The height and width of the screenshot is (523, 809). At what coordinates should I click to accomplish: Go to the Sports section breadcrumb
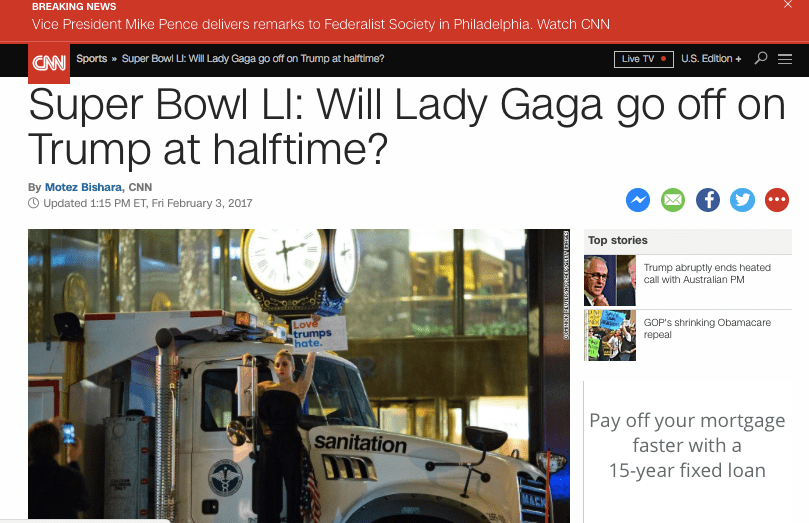click(91, 59)
